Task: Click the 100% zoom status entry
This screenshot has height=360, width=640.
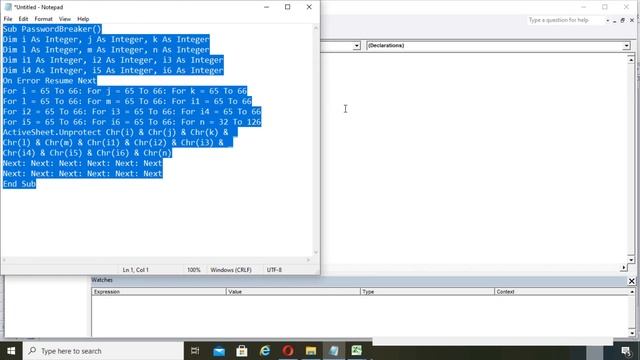Action: [193, 270]
